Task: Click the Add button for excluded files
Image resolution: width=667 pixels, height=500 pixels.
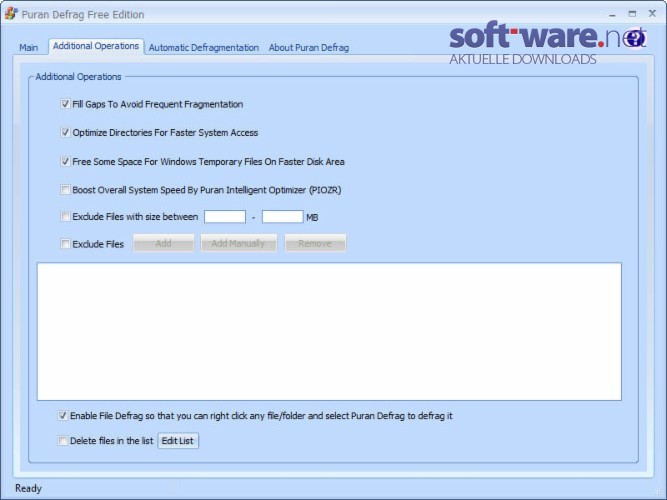Action: tap(164, 243)
